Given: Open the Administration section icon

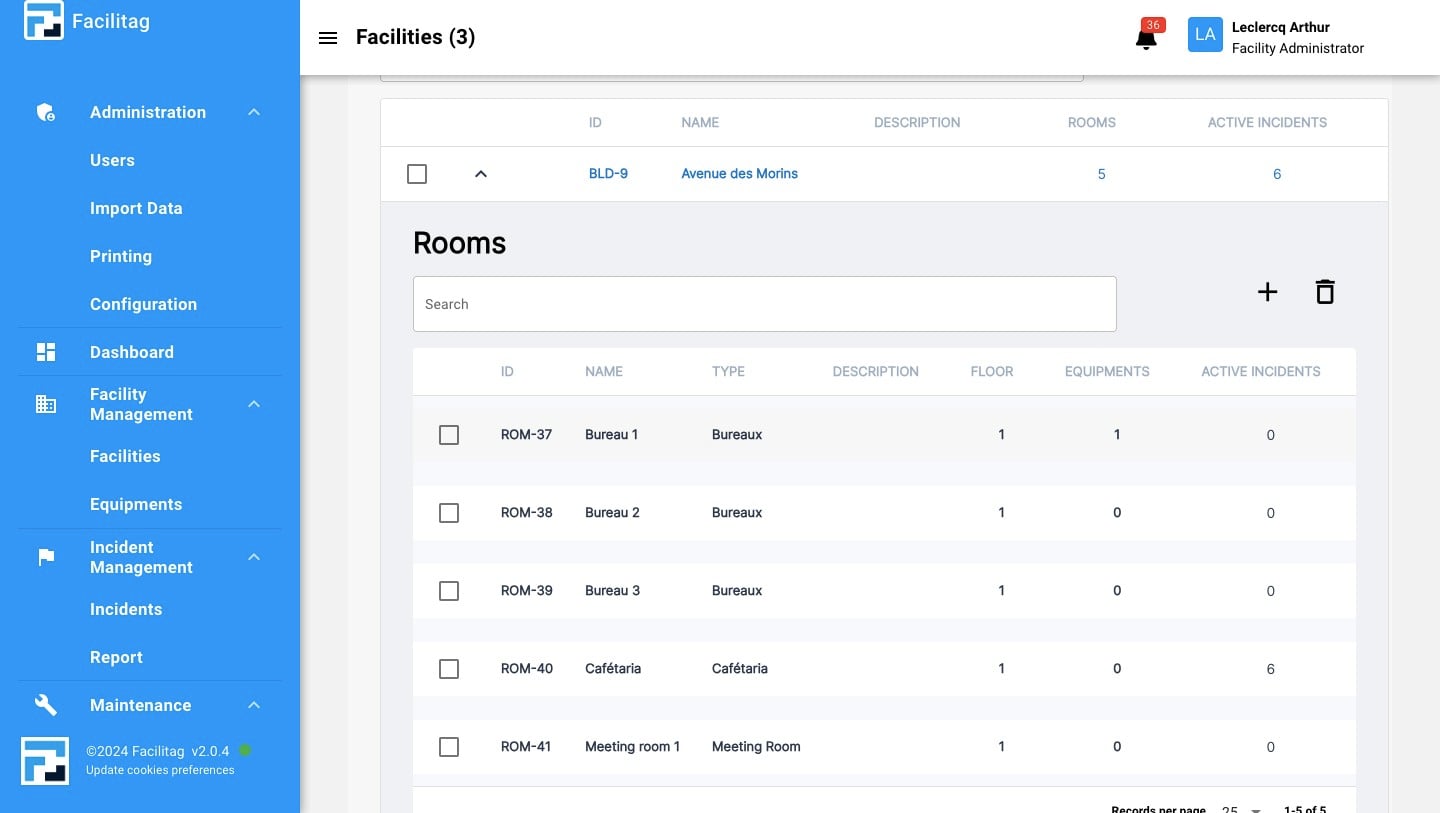Looking at the screenshot, I should pos(45,112).
